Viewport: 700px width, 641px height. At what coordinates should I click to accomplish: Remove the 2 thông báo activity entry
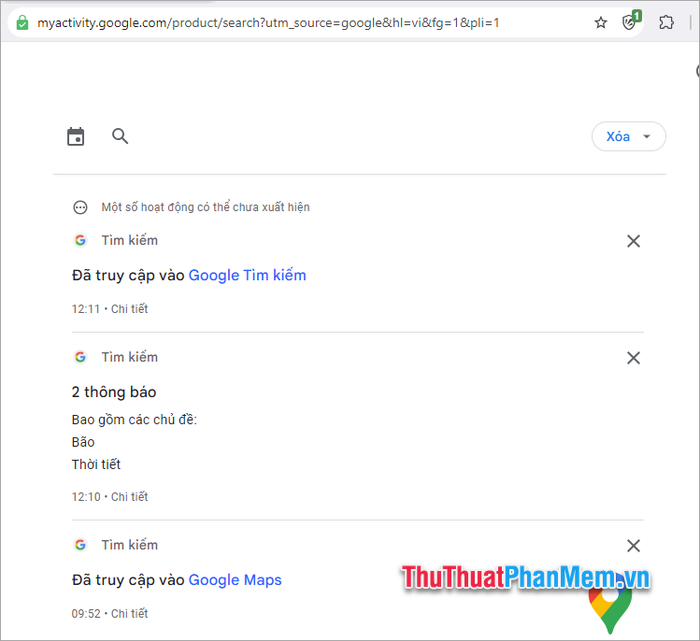[633, 358]
